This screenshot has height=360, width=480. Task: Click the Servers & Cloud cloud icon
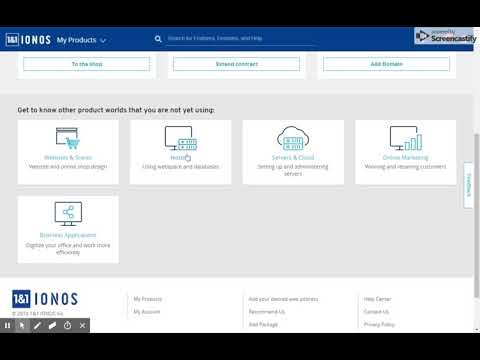pos(293,138)
